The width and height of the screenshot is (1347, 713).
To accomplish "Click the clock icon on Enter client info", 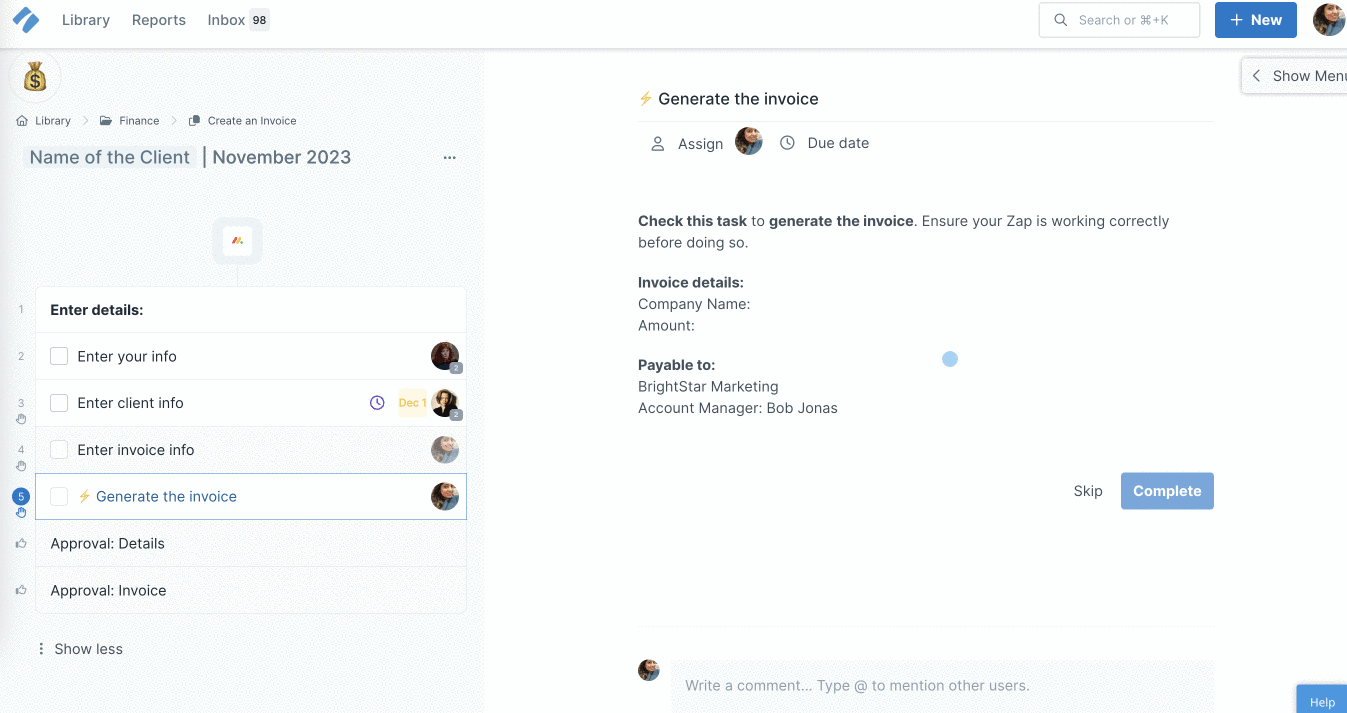I will tap(377, 403).
